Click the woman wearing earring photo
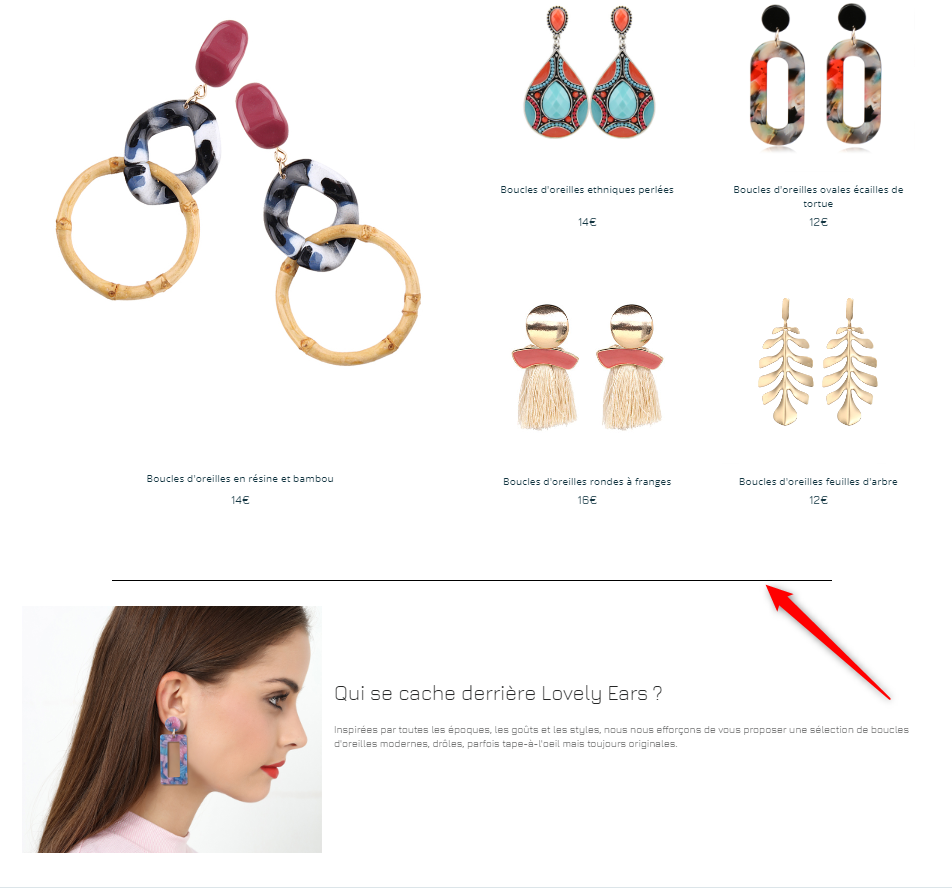 (x=172, y=729)
